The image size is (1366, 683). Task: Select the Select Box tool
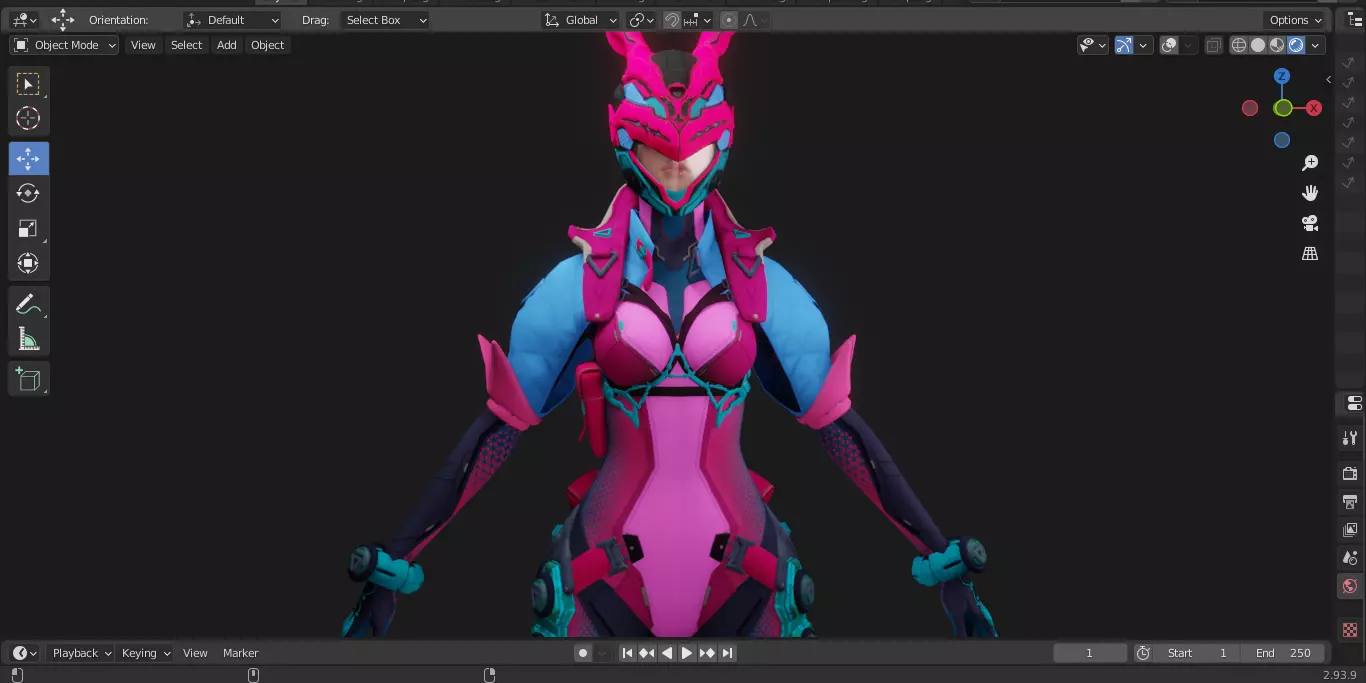point(28,84)
